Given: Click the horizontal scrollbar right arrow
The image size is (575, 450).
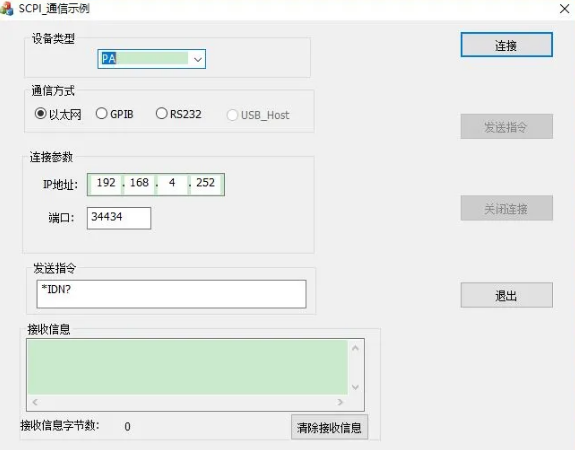Looking at the screenshot, I should 340,402.
